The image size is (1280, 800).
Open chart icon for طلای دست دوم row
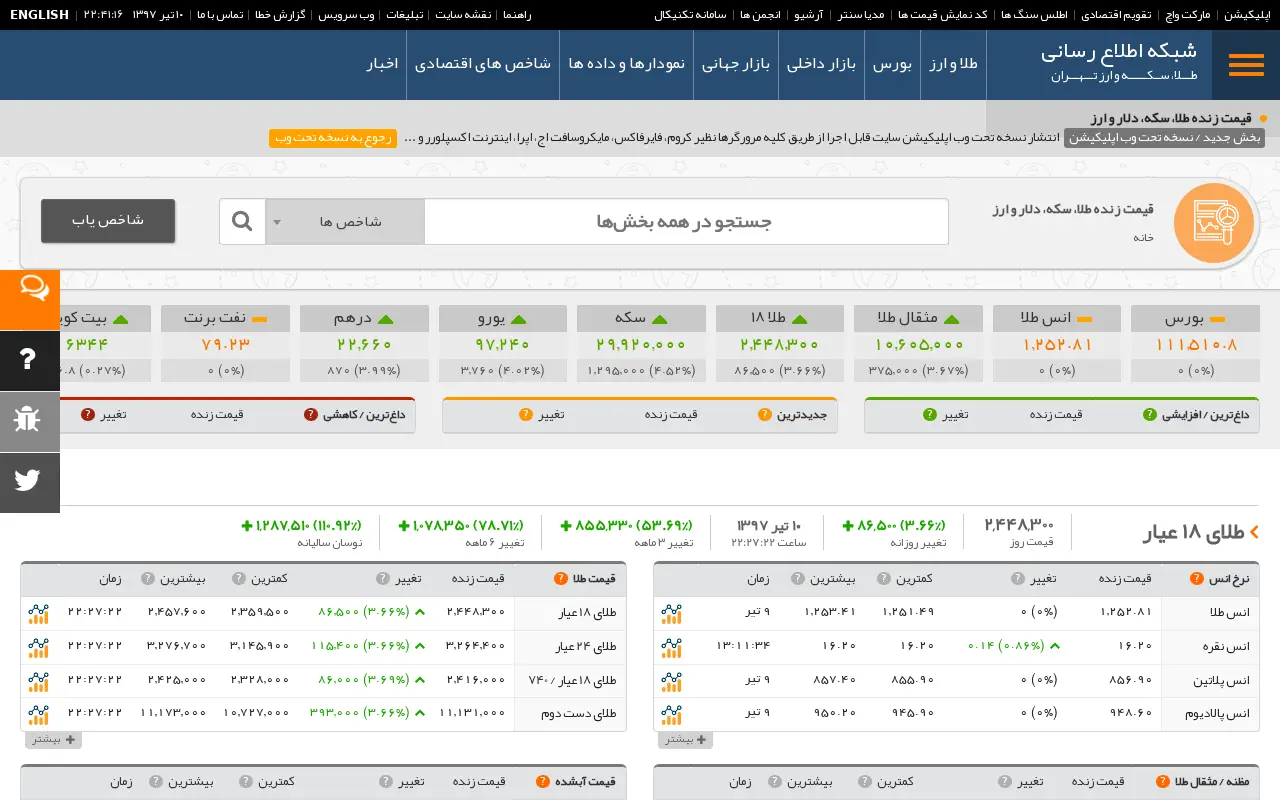click(38, 715)
